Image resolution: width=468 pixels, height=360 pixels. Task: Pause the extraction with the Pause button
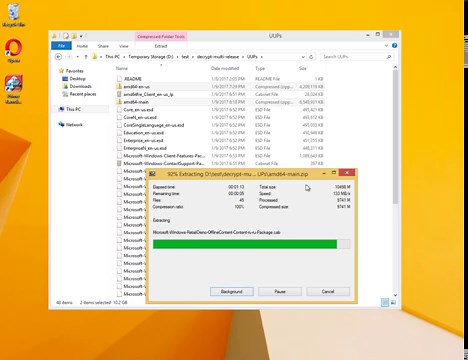click(x=280, y=292)
